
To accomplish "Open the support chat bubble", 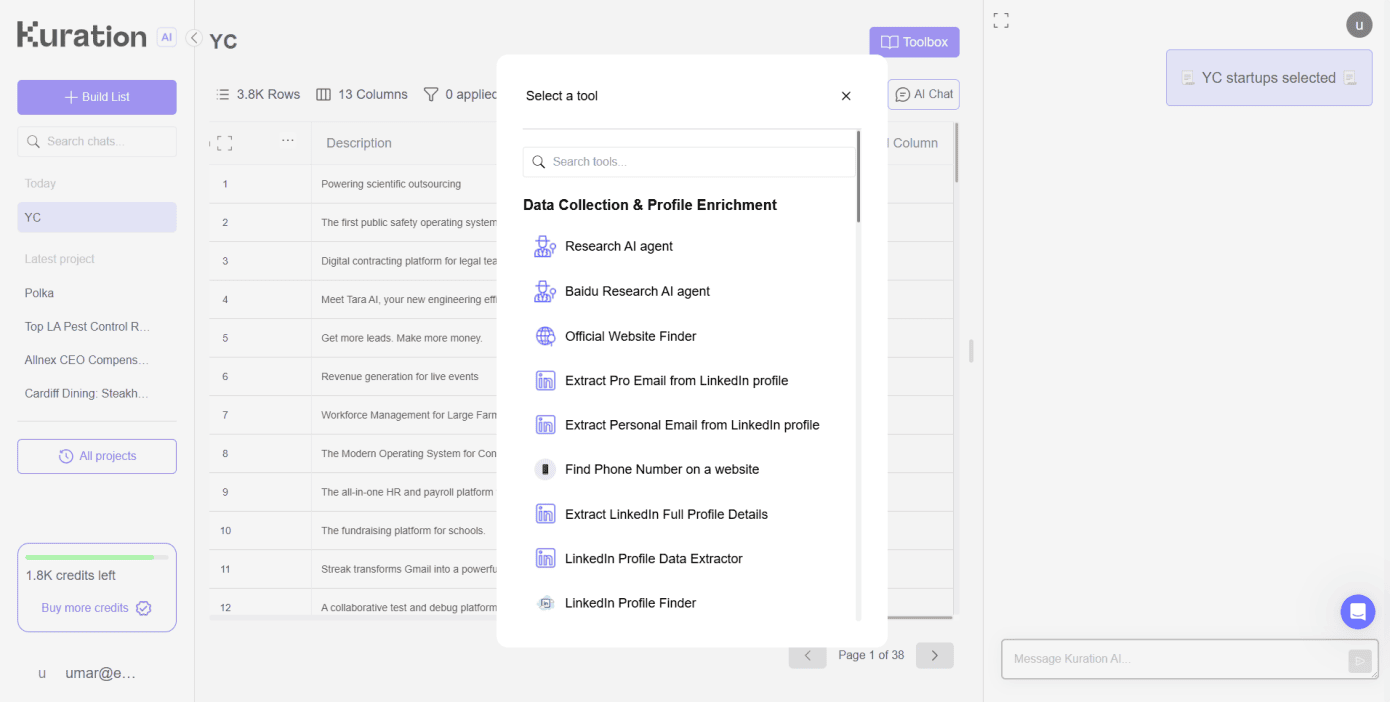I will [x=1358, y=612].
